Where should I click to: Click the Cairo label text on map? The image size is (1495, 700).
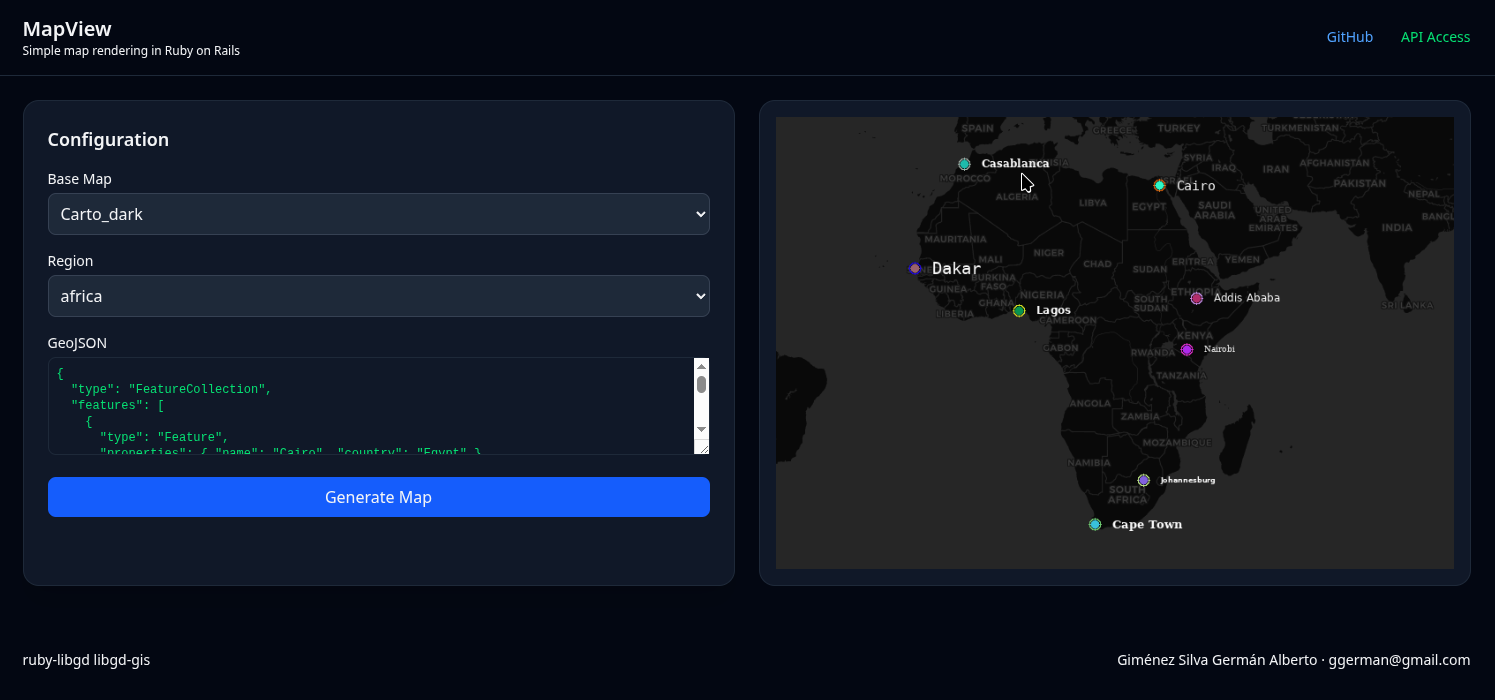tap(1196, 186)
